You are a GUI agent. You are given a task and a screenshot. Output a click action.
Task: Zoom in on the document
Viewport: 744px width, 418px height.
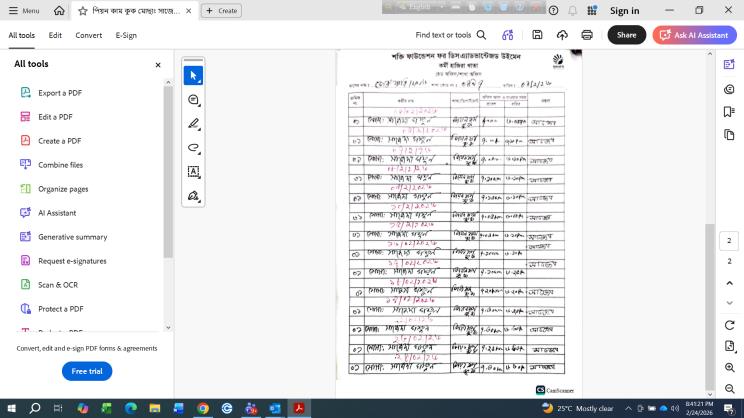tap(729, 368)
